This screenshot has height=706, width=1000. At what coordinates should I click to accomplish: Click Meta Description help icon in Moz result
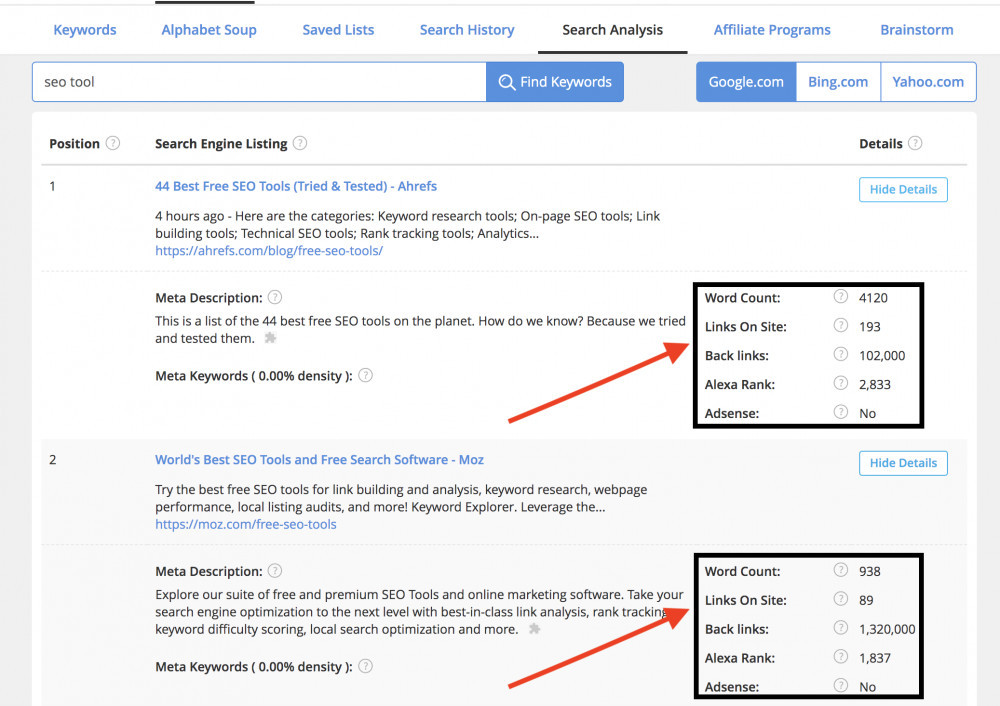[275, 571]
